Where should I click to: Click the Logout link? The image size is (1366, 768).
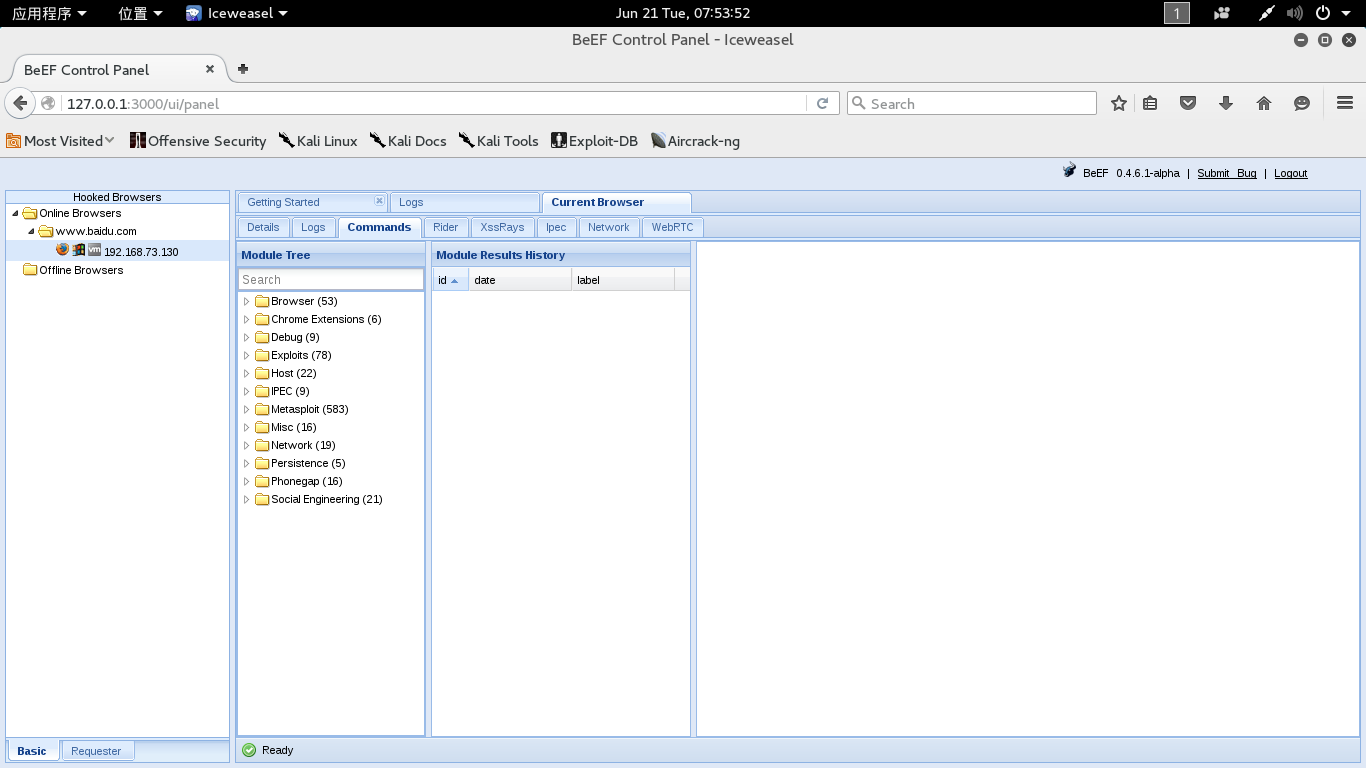pos(1290,173)
